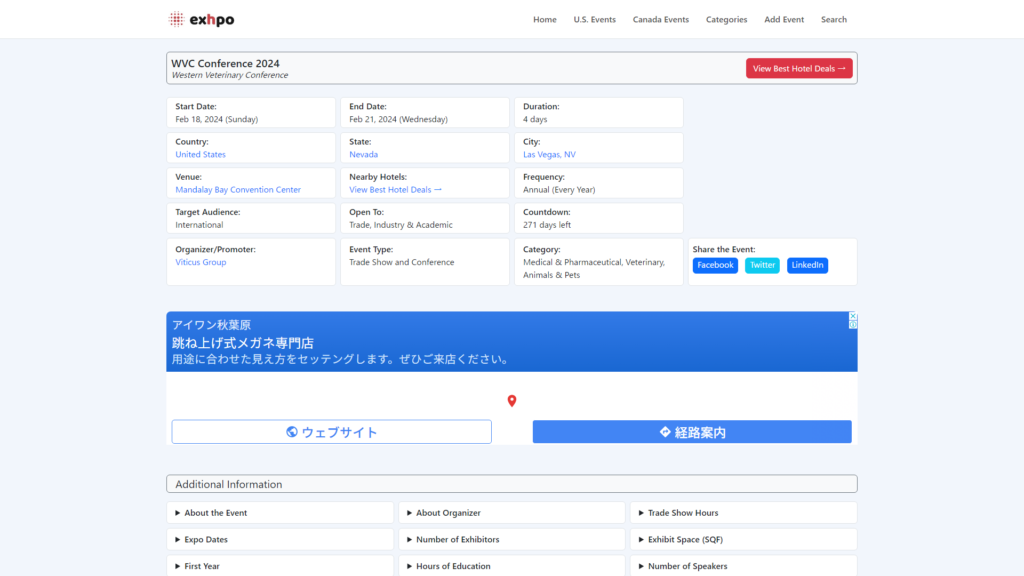
Task: Share the event on LinkedIn
Action: coord(807,265)
